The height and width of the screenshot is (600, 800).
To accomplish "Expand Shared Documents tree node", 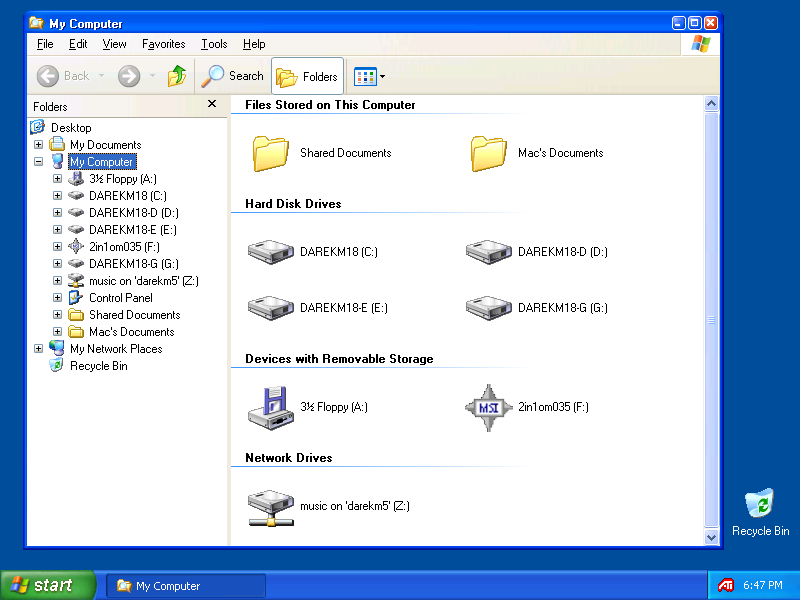I will 57,314.
